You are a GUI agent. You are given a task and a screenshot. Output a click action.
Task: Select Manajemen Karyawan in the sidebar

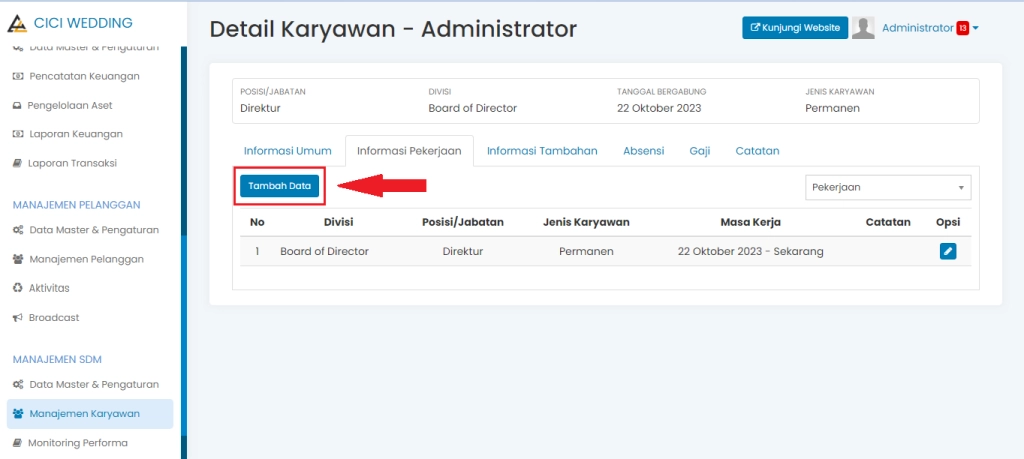85,413
